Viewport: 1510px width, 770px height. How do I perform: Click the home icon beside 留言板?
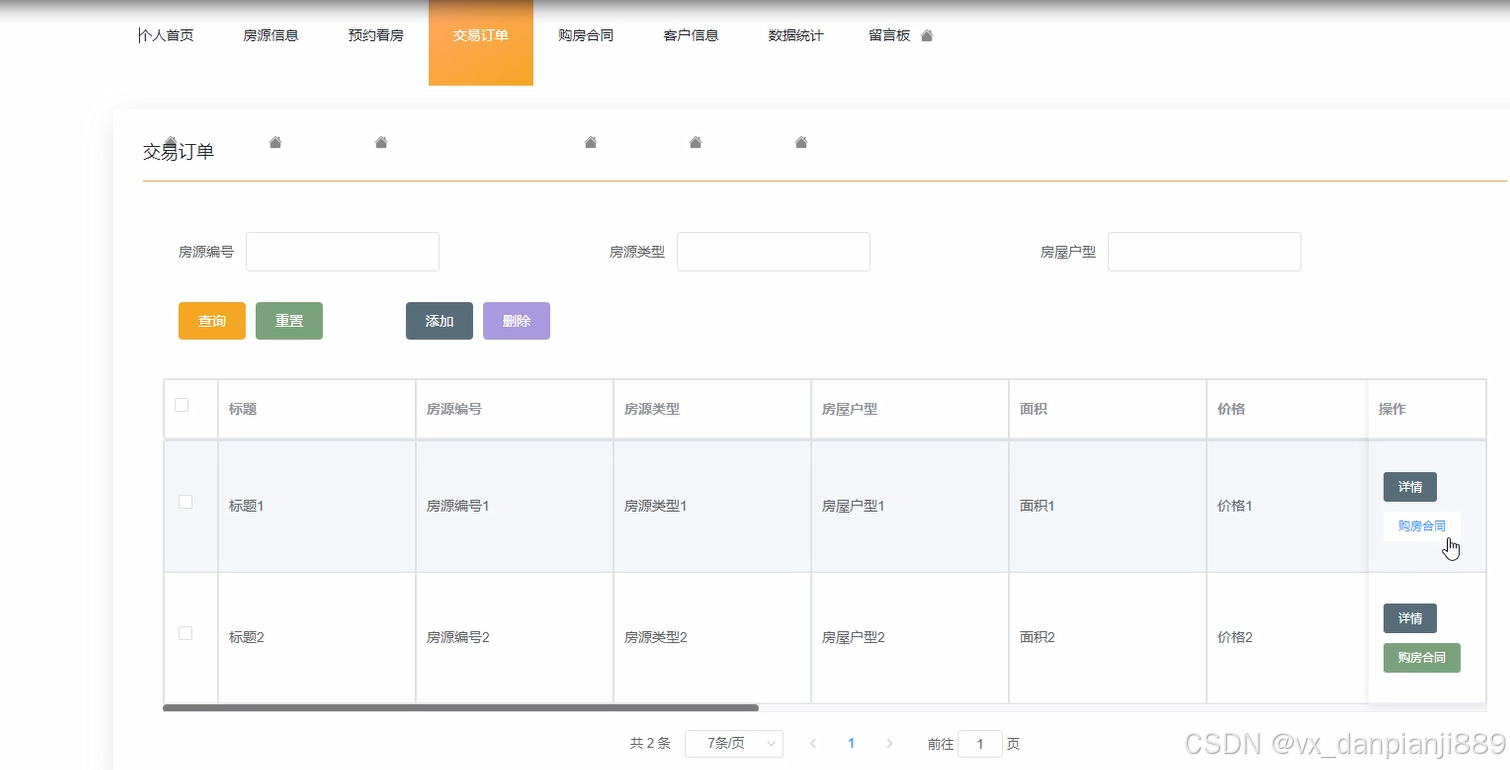pos(926,36)
